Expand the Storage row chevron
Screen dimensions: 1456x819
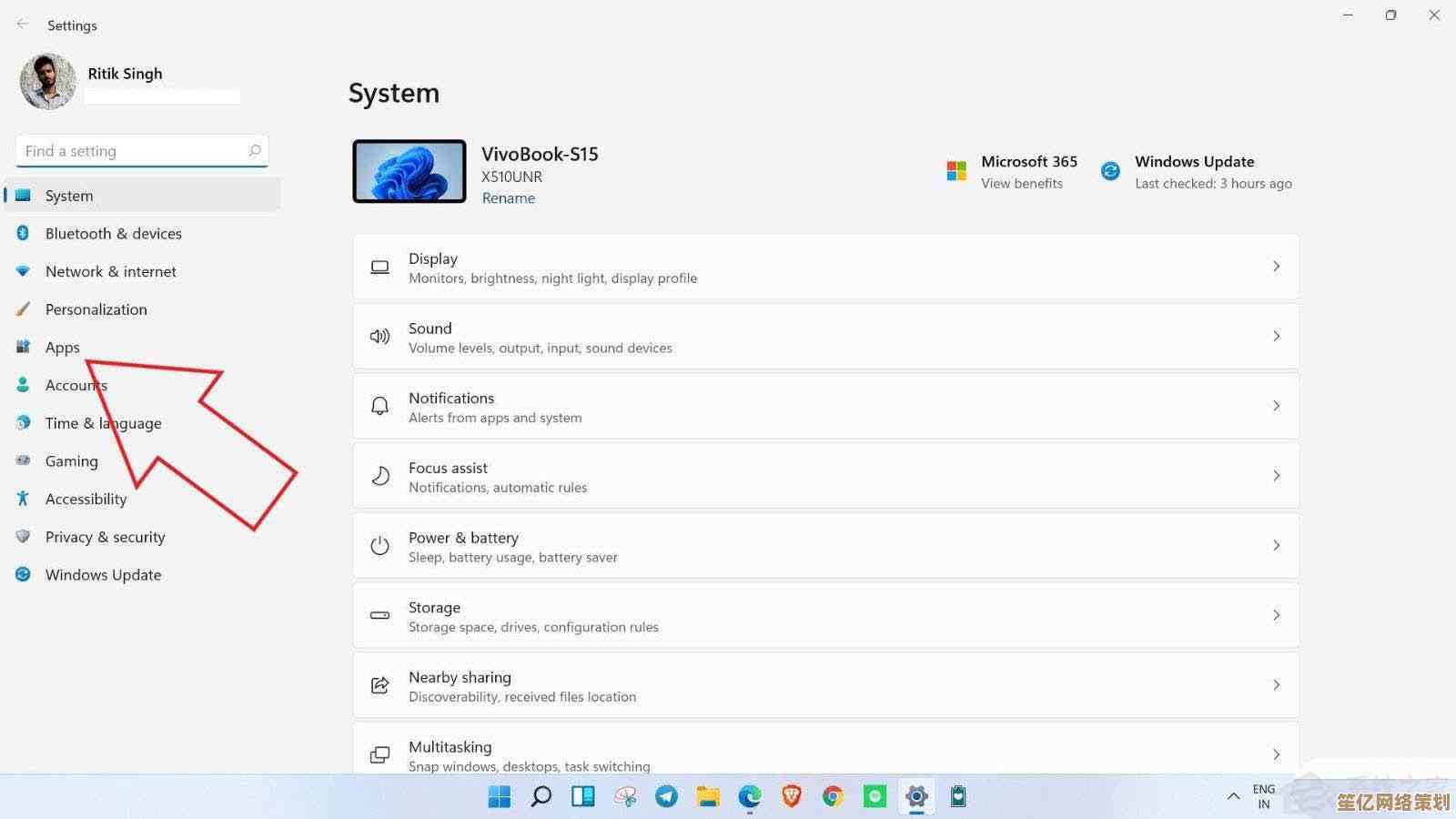(1276, 615)
